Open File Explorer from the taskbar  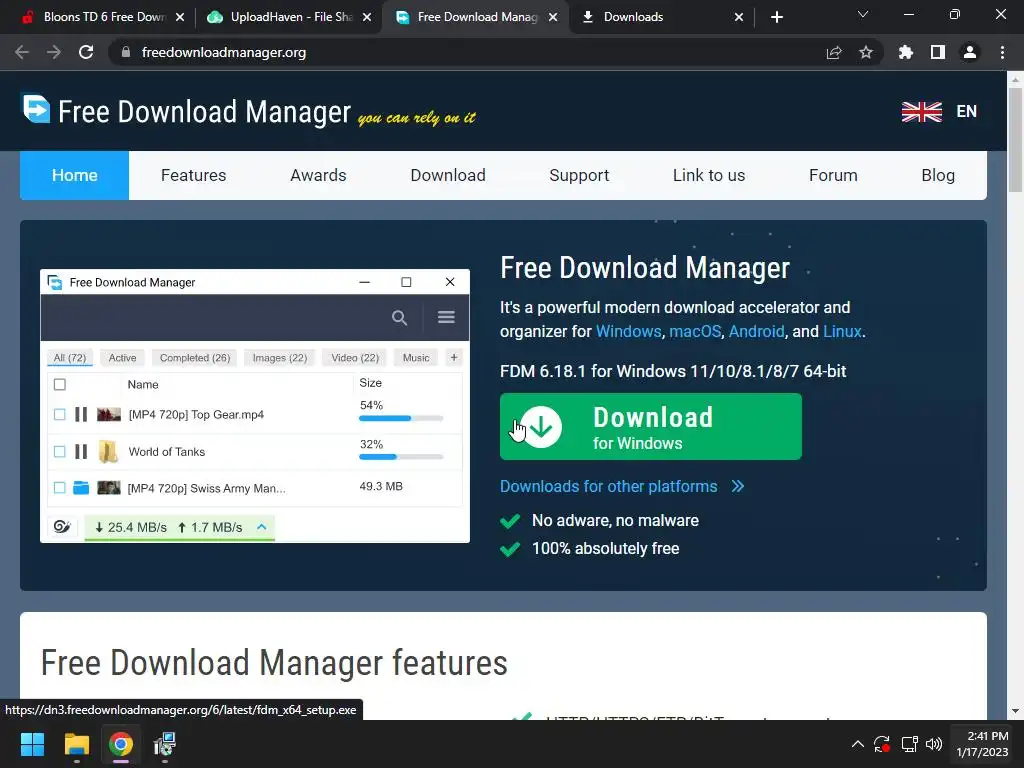point(76,744)
